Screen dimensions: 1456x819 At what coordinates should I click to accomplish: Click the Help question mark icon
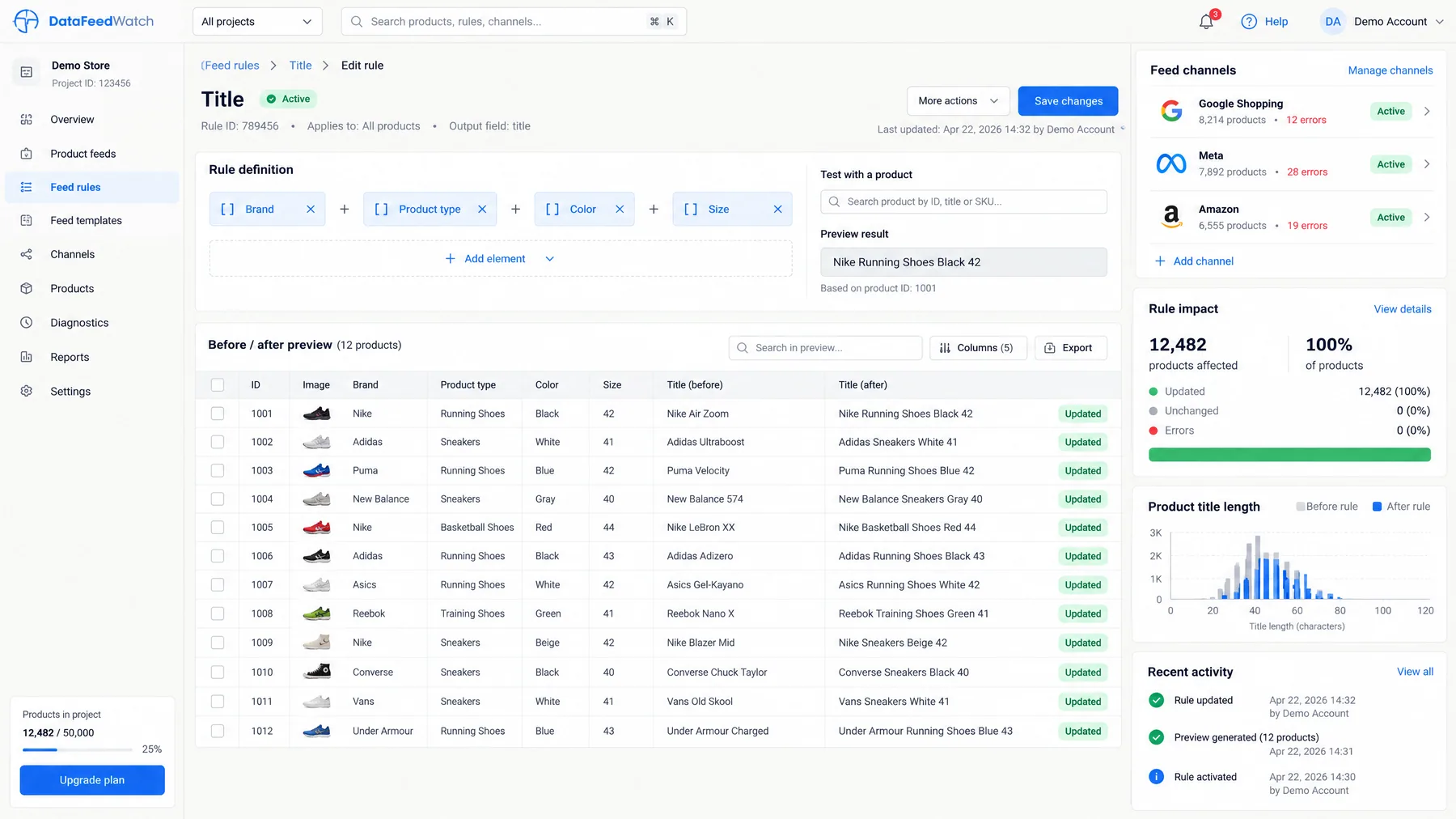(1249, 22)
